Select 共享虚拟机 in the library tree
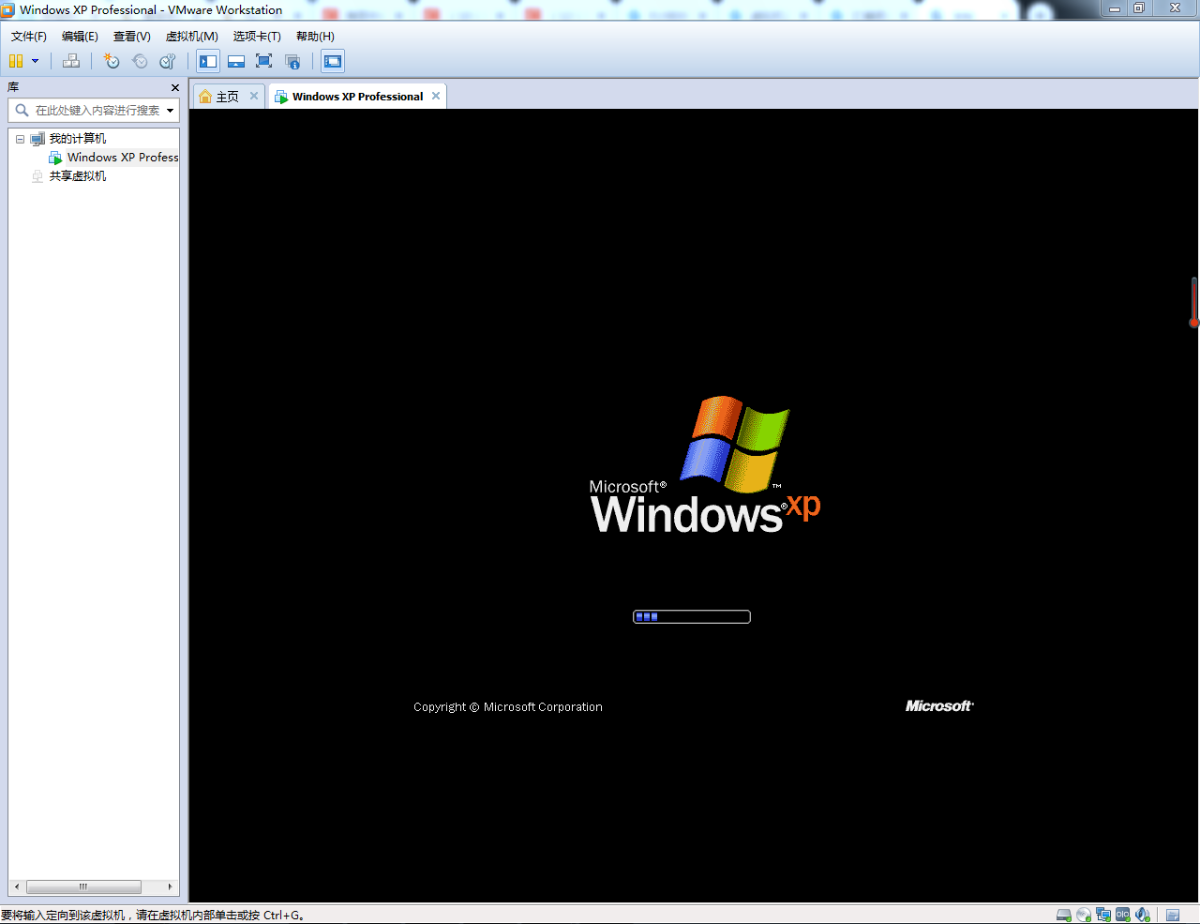 pyautogui.click(x=77, y=176)
